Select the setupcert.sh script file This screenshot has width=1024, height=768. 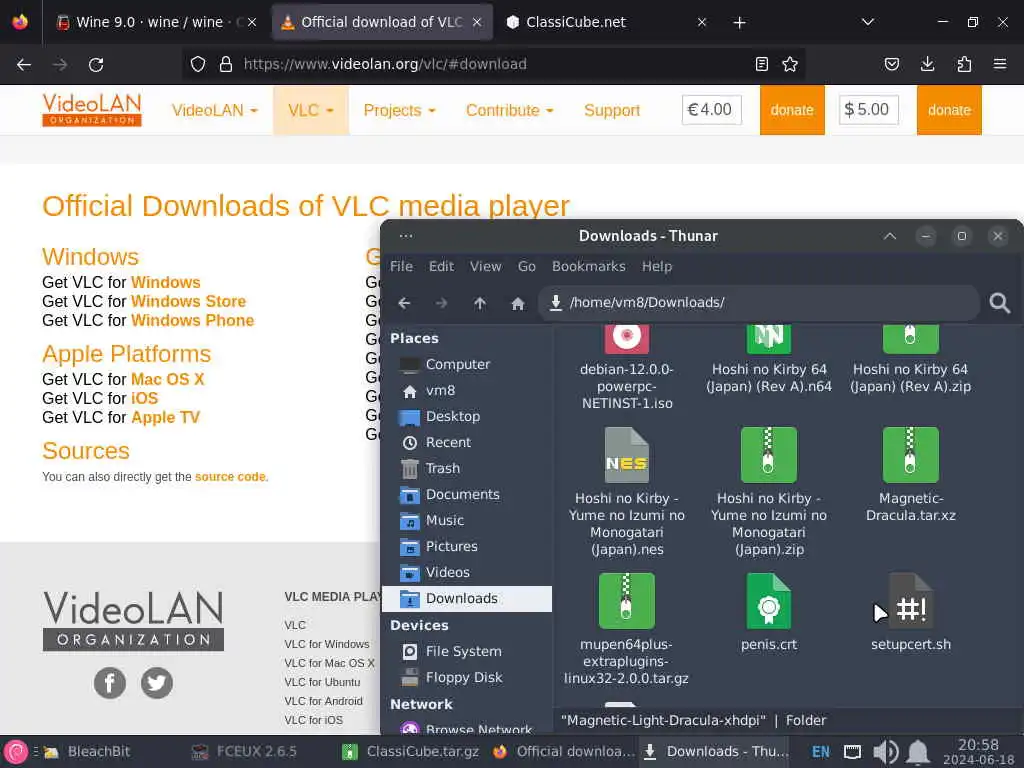point(910,613)
